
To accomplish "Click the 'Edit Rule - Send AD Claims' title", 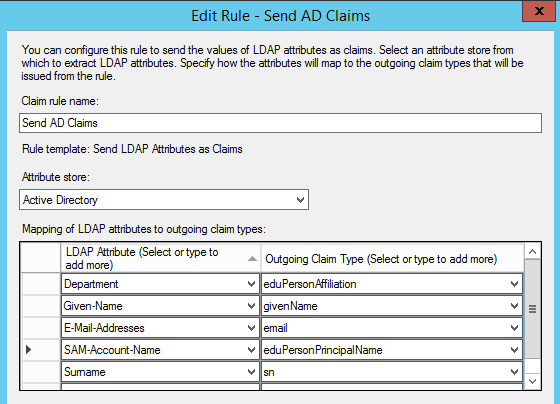I will click(x=280, y=16).
